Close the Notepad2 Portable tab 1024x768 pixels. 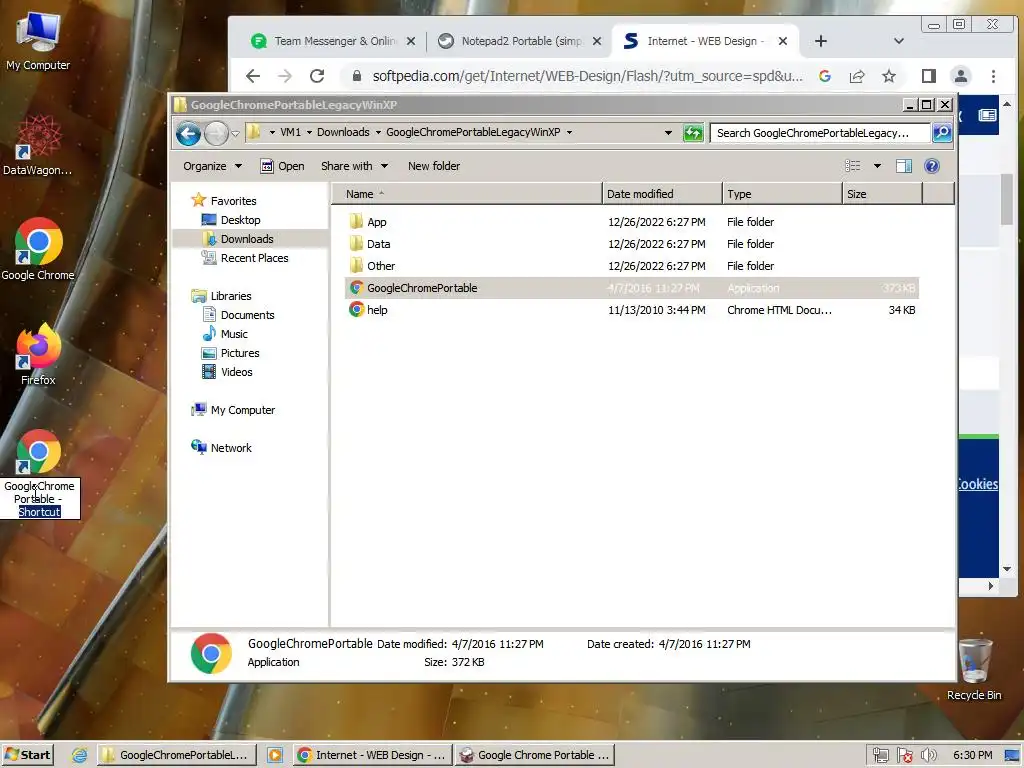(597, 41)
